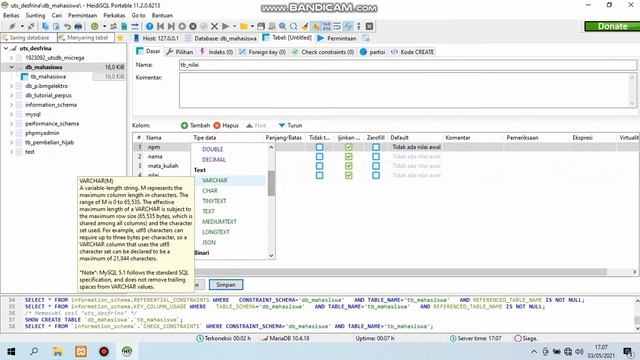Screen dimensions: 640x360
Task: Click the Print toolbar icon
Action: 78,26
